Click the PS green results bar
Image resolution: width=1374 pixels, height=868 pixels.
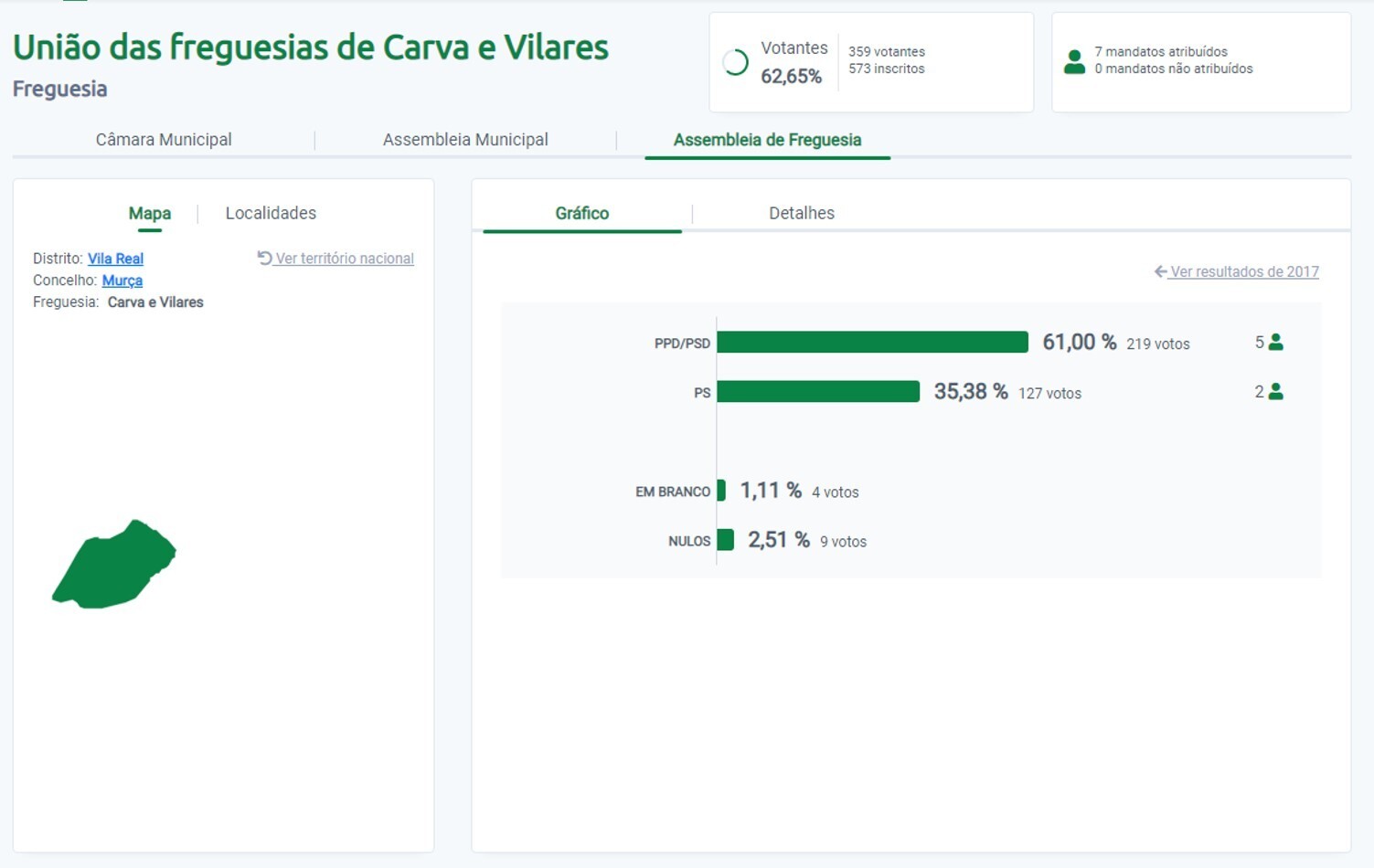point(818,391)
